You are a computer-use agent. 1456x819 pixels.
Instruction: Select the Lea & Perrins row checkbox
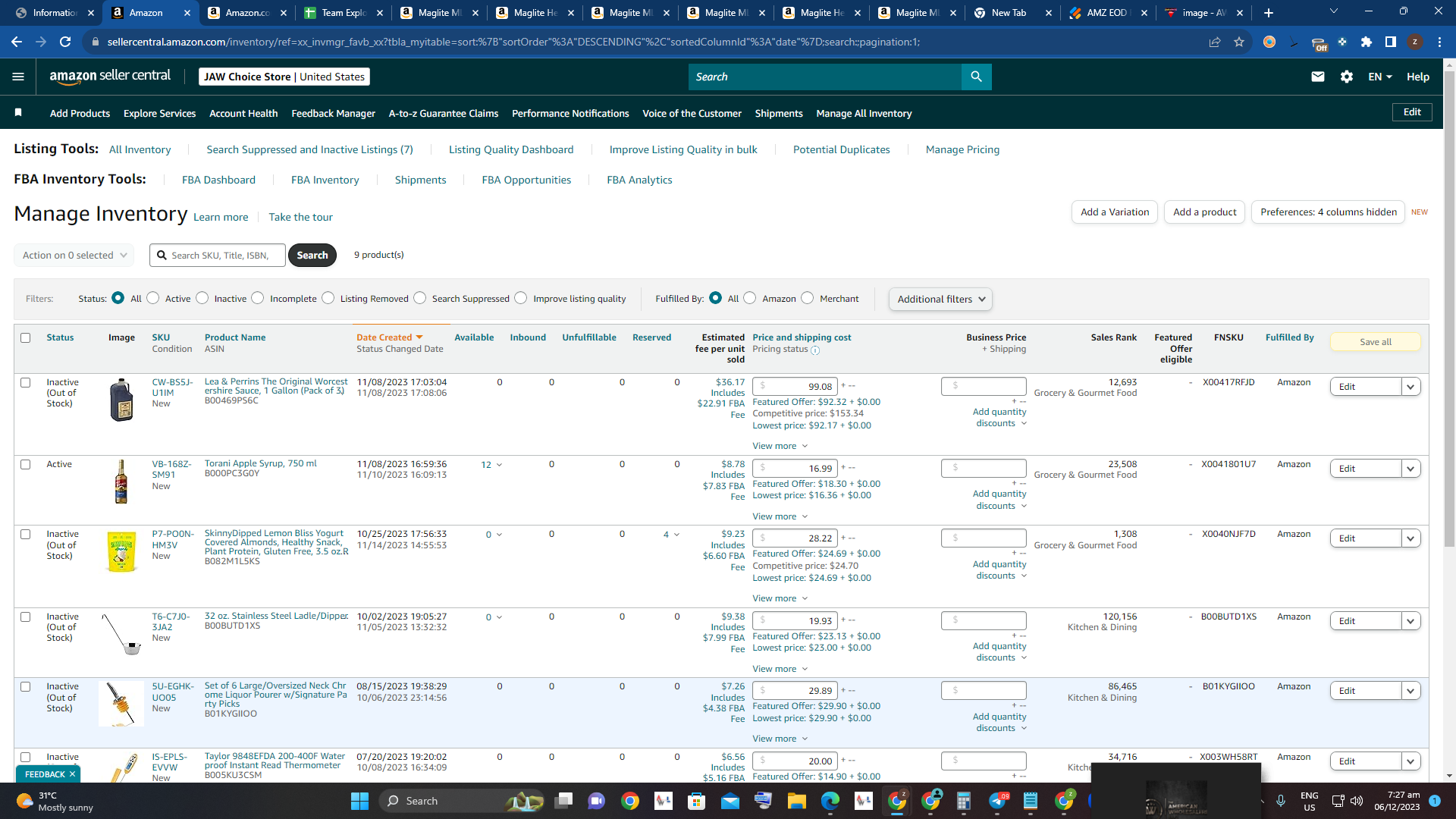[26, 383]
